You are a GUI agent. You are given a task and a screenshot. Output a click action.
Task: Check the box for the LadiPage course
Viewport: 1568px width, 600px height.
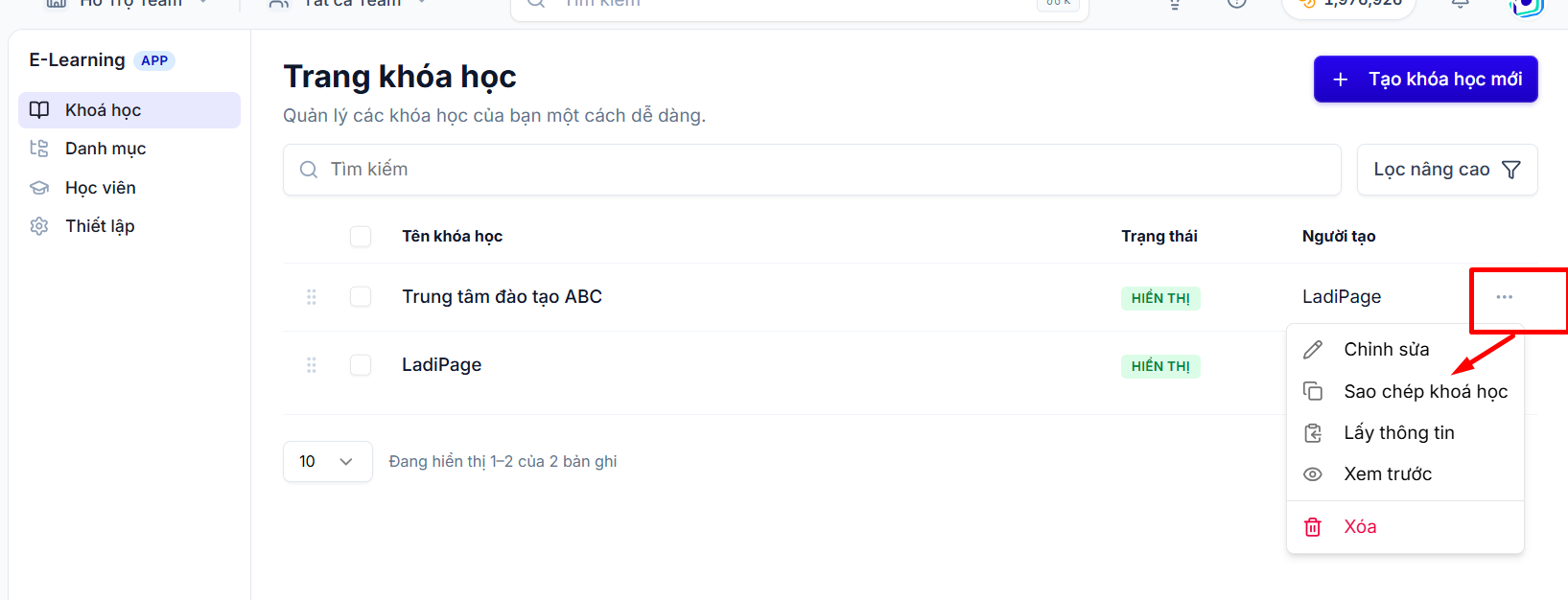361,365
